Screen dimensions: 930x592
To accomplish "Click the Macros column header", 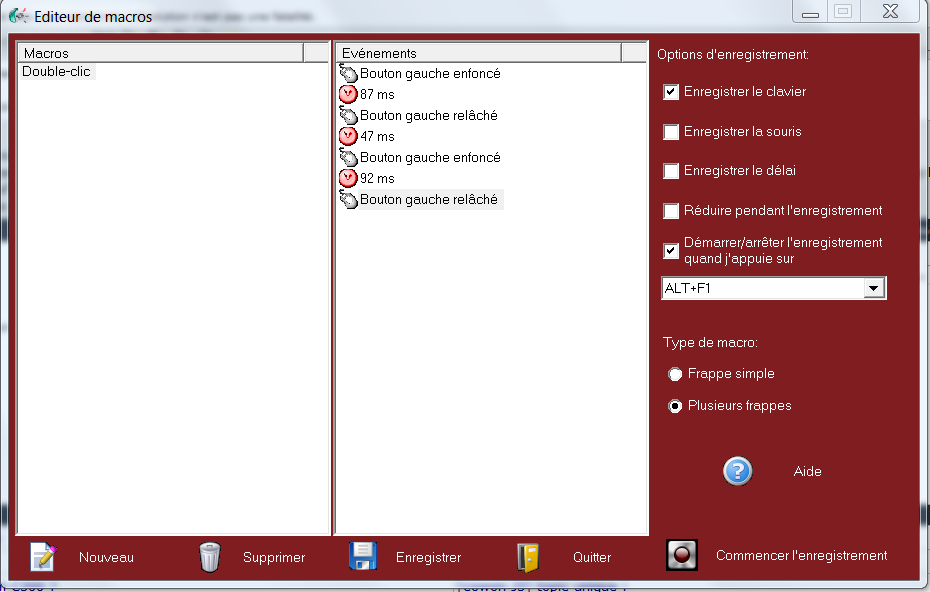I will tap(160, 53).
